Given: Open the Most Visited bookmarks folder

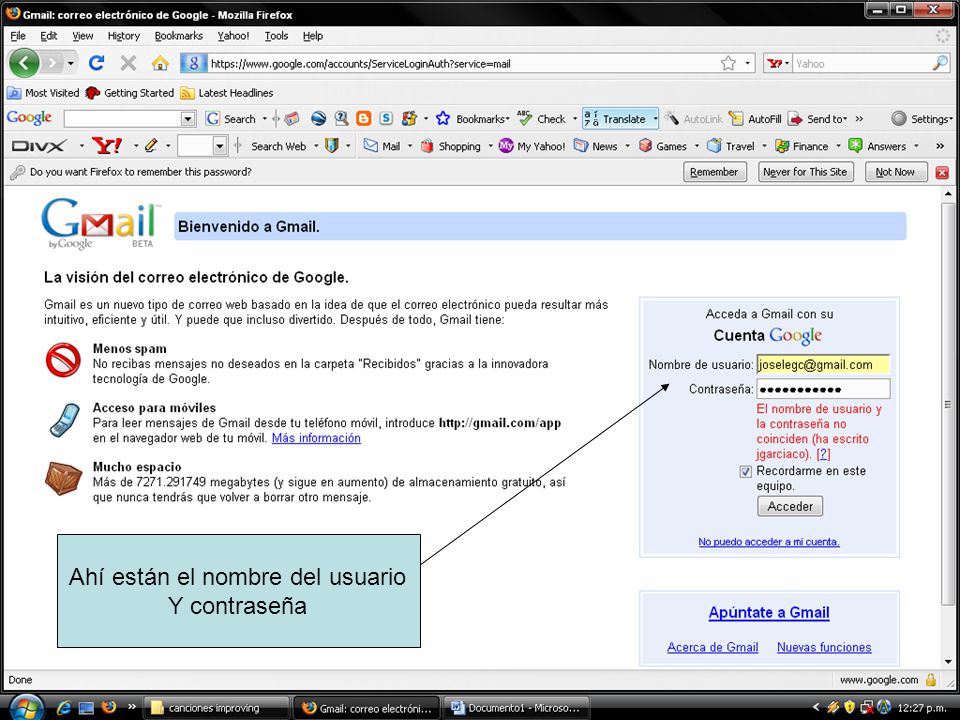Looking at the screenshot, I should (43, 93).
